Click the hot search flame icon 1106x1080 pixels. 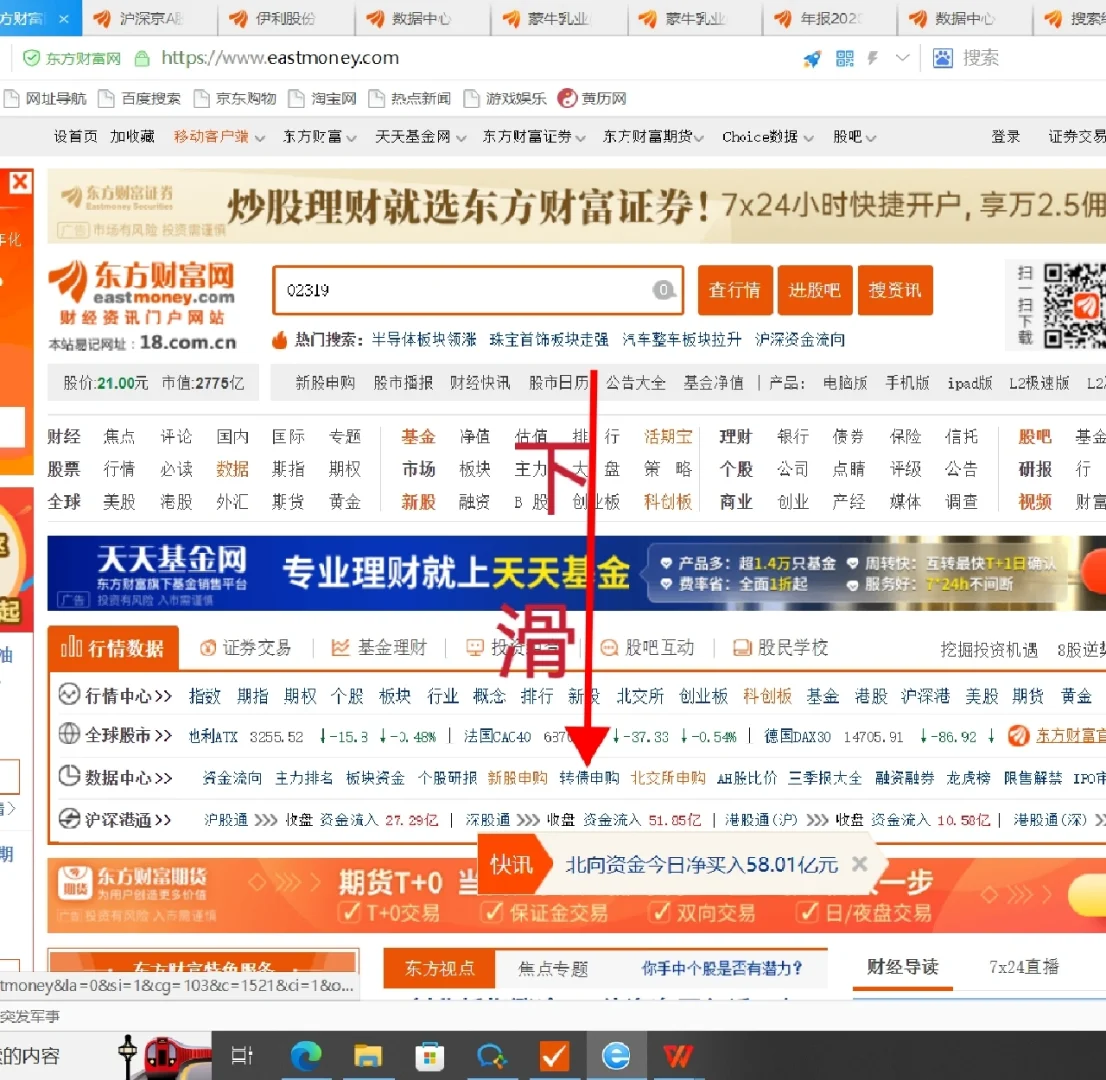[280, 340]
